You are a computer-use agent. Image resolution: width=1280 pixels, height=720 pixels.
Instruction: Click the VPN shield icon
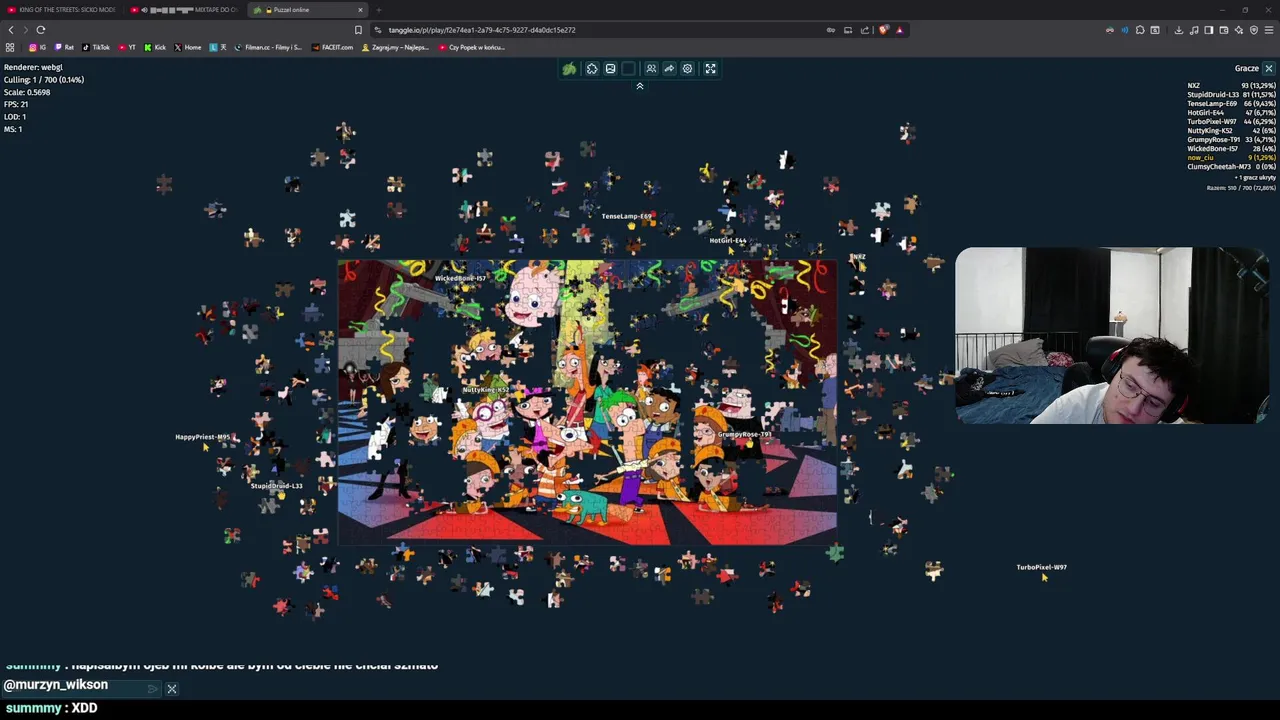(1254, 30)
